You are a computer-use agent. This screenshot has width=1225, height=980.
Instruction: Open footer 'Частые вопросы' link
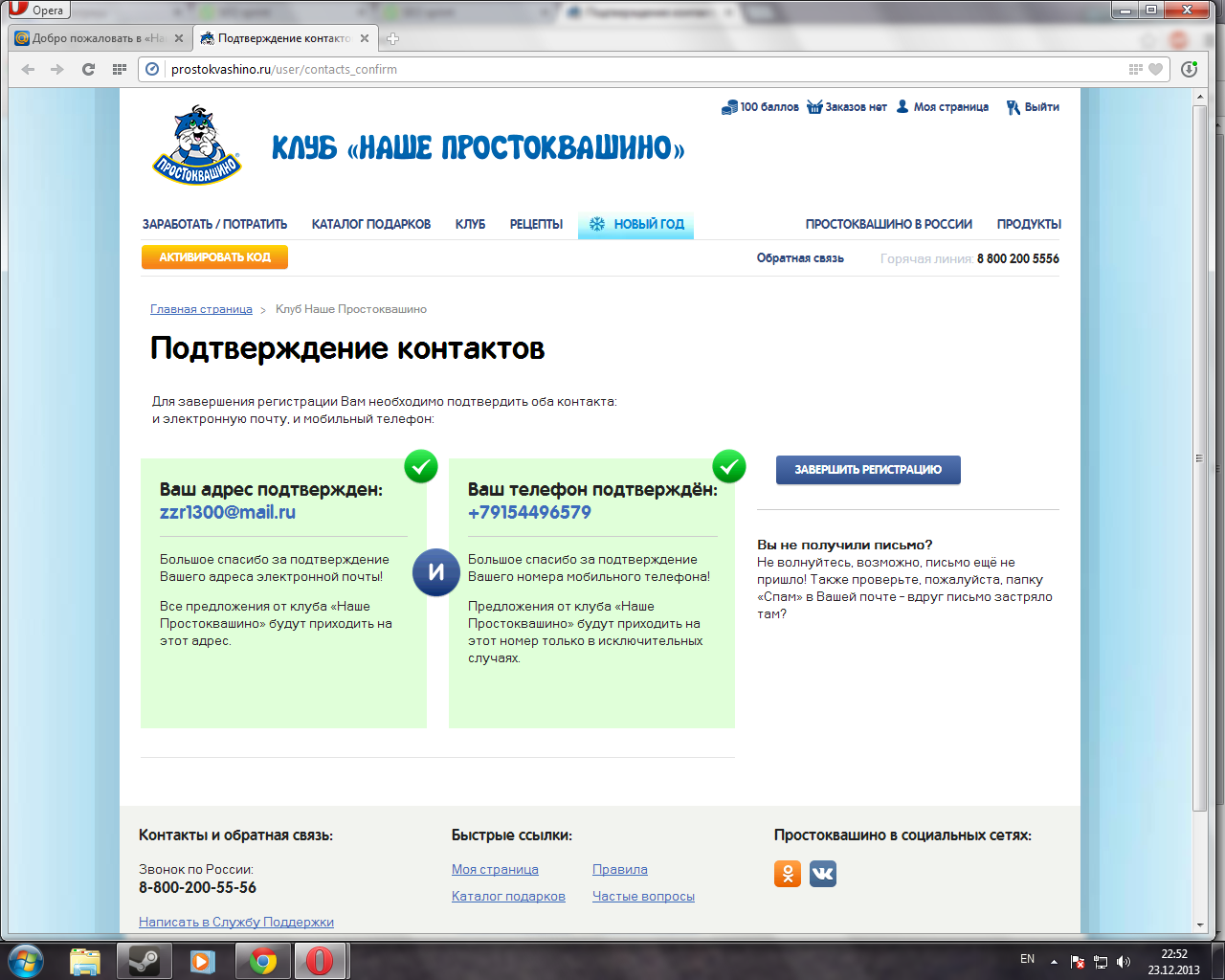tap(643, 896)
